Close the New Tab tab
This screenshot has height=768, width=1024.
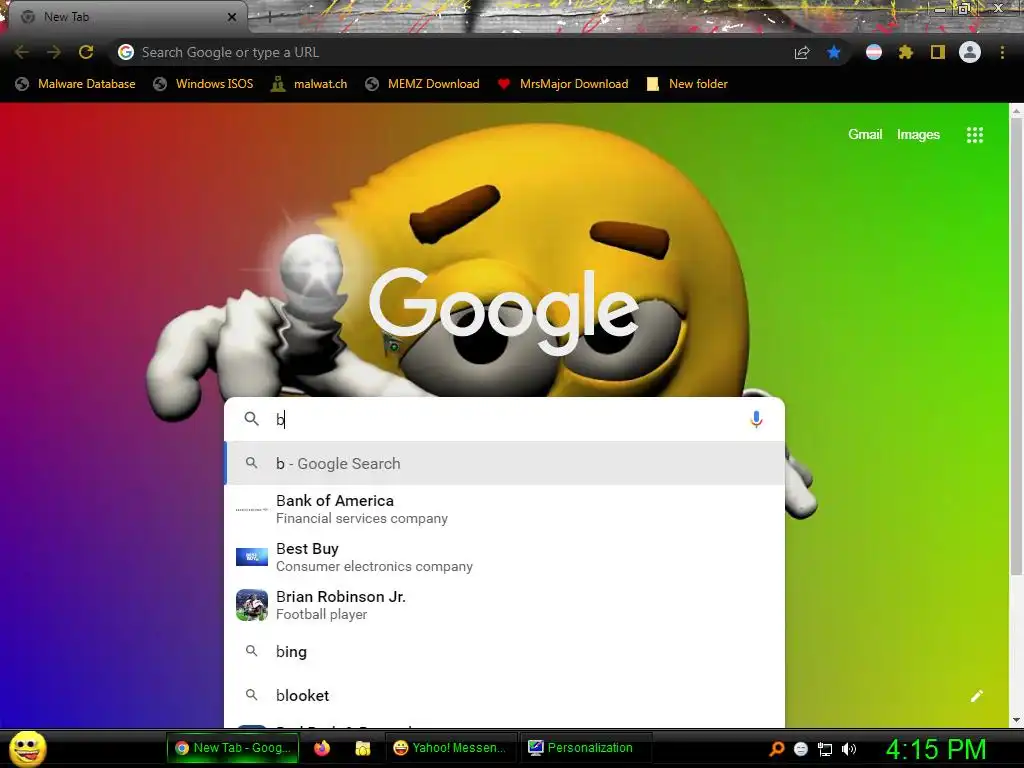click(x=232, y=17)
